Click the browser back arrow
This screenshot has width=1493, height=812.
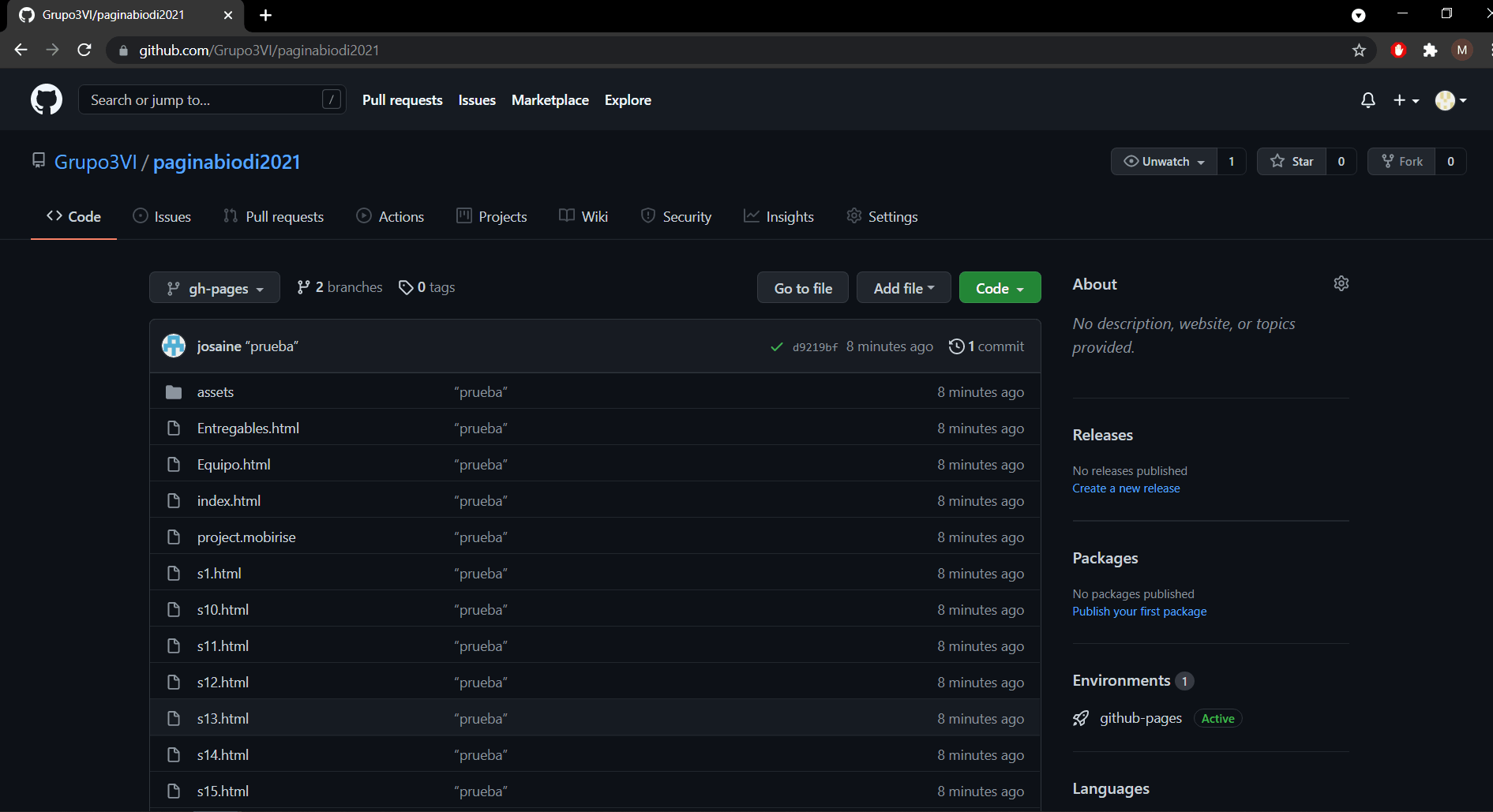pos(21,50)
